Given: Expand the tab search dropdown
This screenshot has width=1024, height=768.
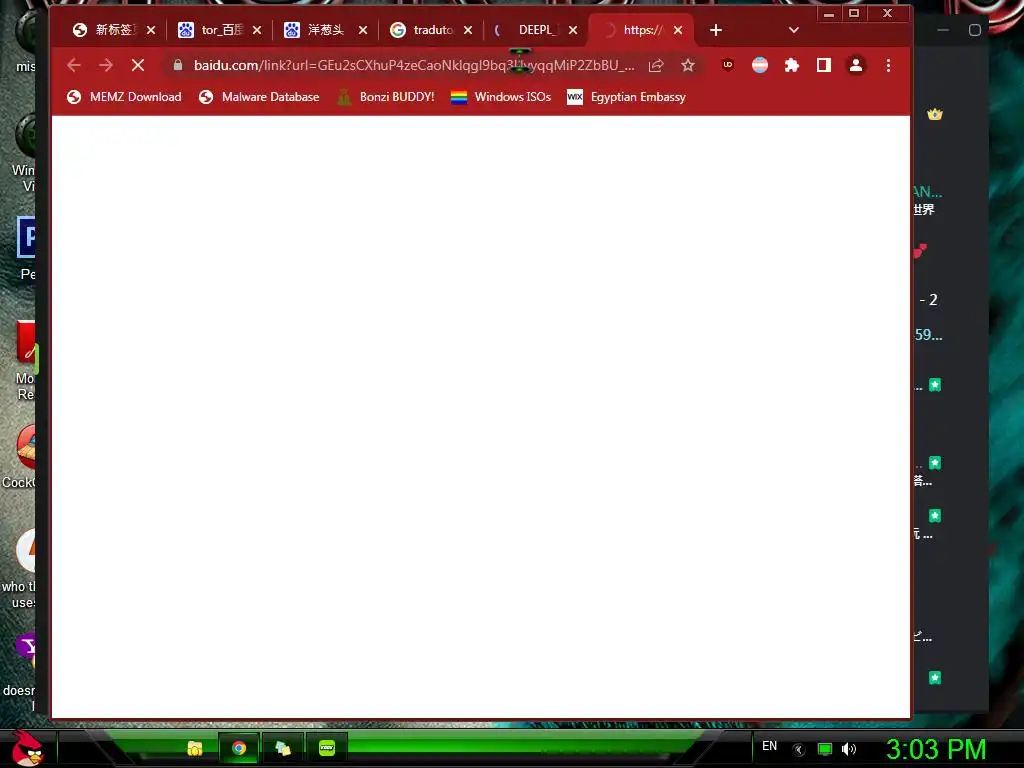Looking at the screenshot, I should [x=793, y=30].
